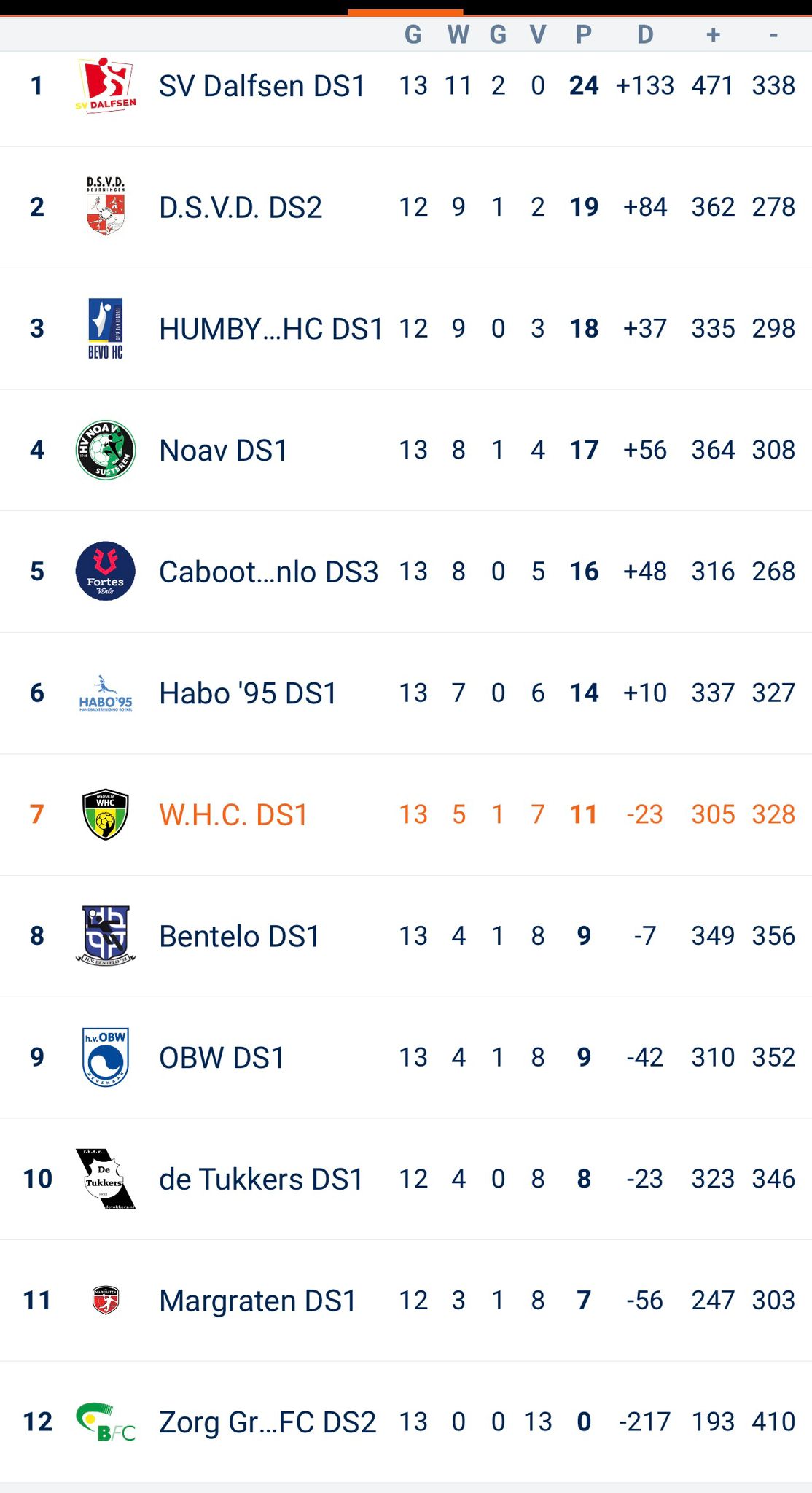Viewport: 812px width, 1493px height.
Task: Tap the D.S.V.D. club crest
Action: 106,207
